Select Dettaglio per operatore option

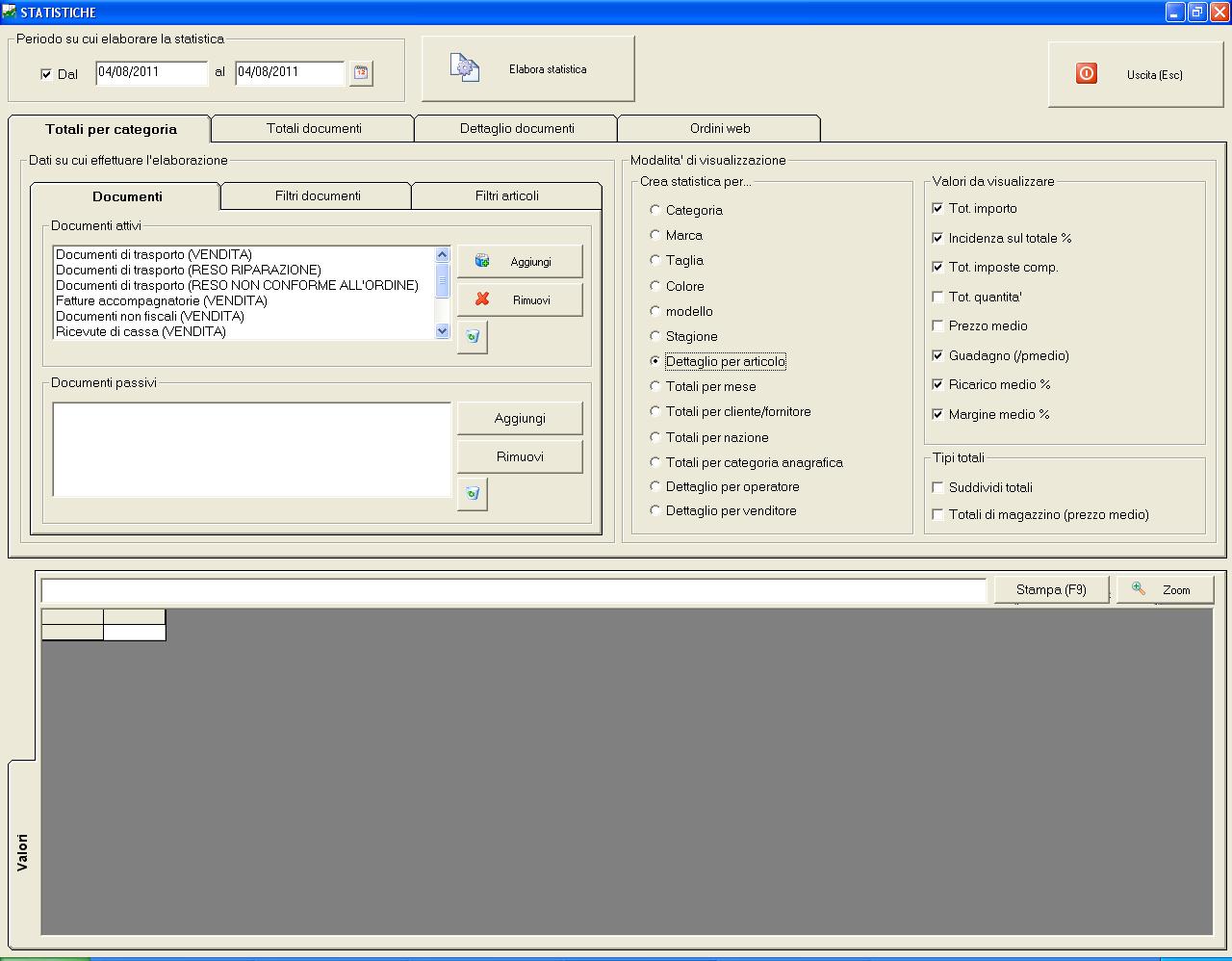(655, 485)
